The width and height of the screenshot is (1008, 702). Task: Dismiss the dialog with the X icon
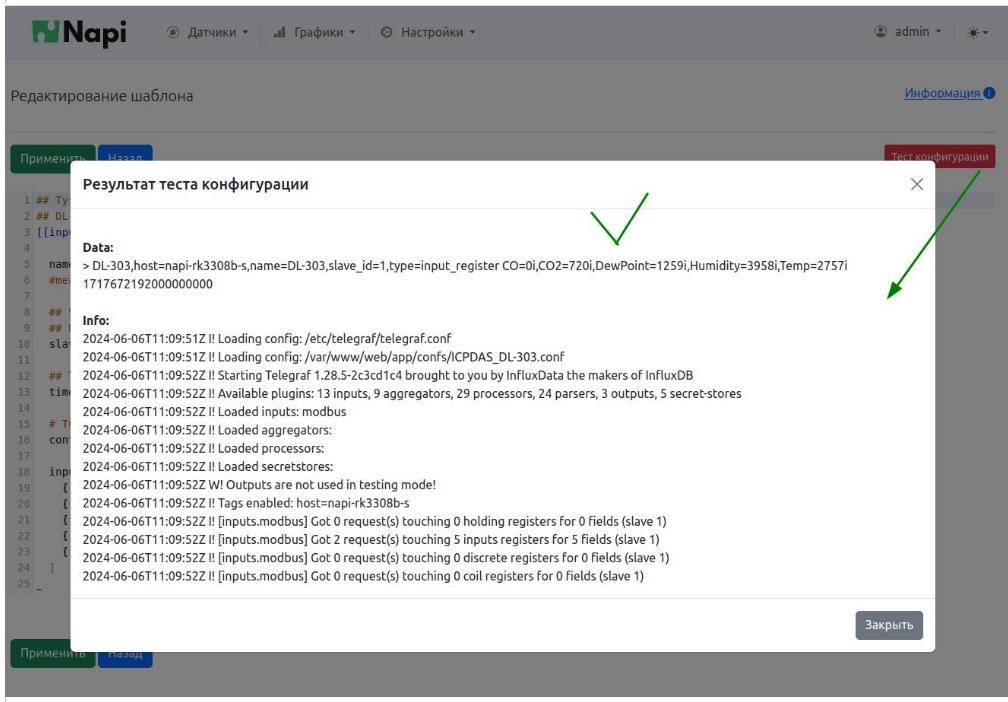[x=917, y=185]
